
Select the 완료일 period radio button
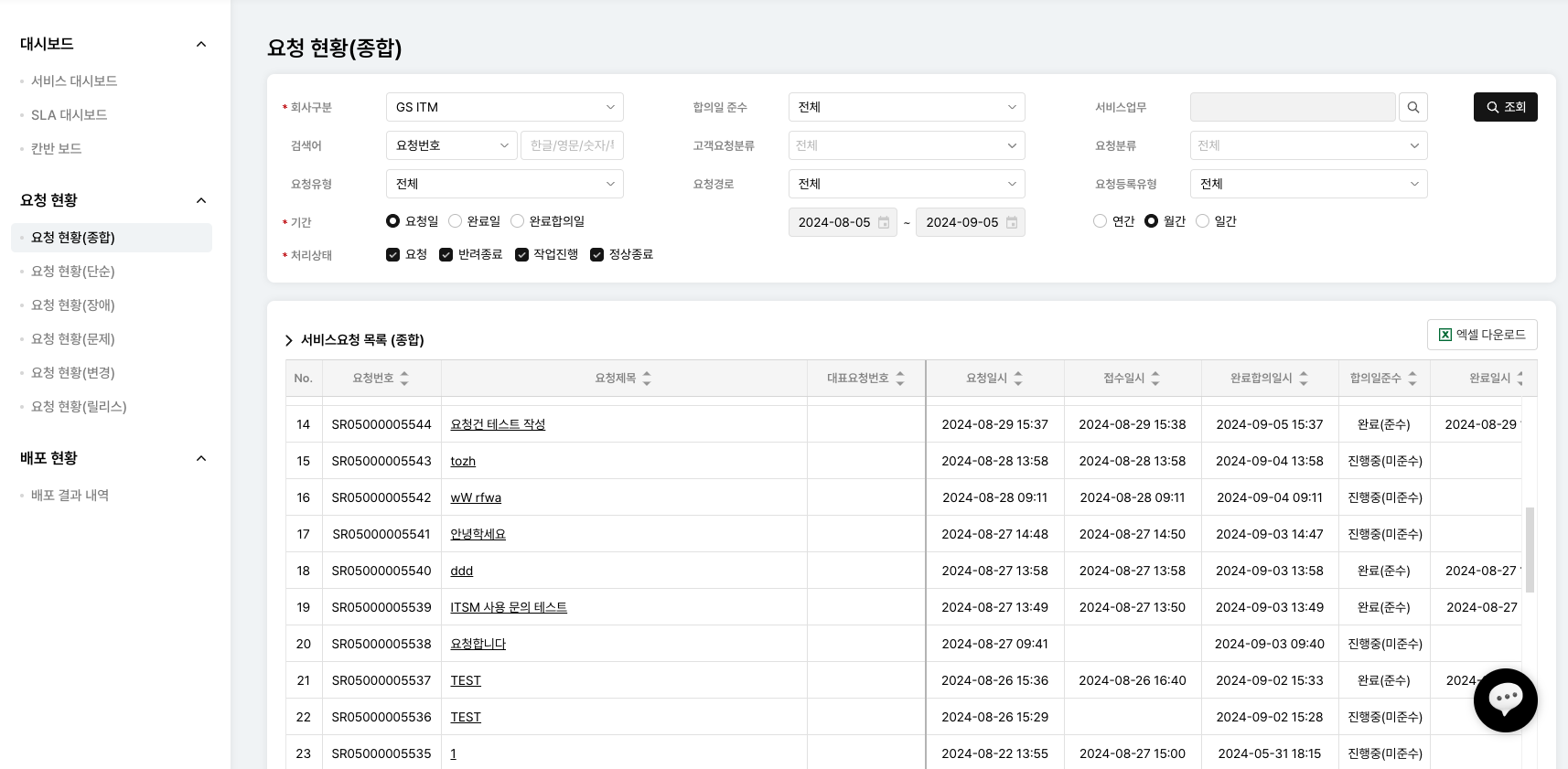click(x=455, y=221)
